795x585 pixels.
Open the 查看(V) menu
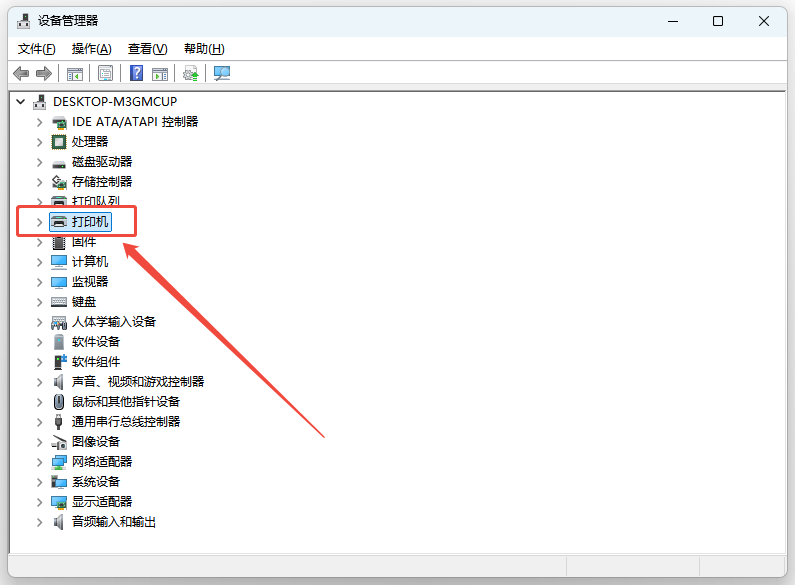(x=148, y=49)
